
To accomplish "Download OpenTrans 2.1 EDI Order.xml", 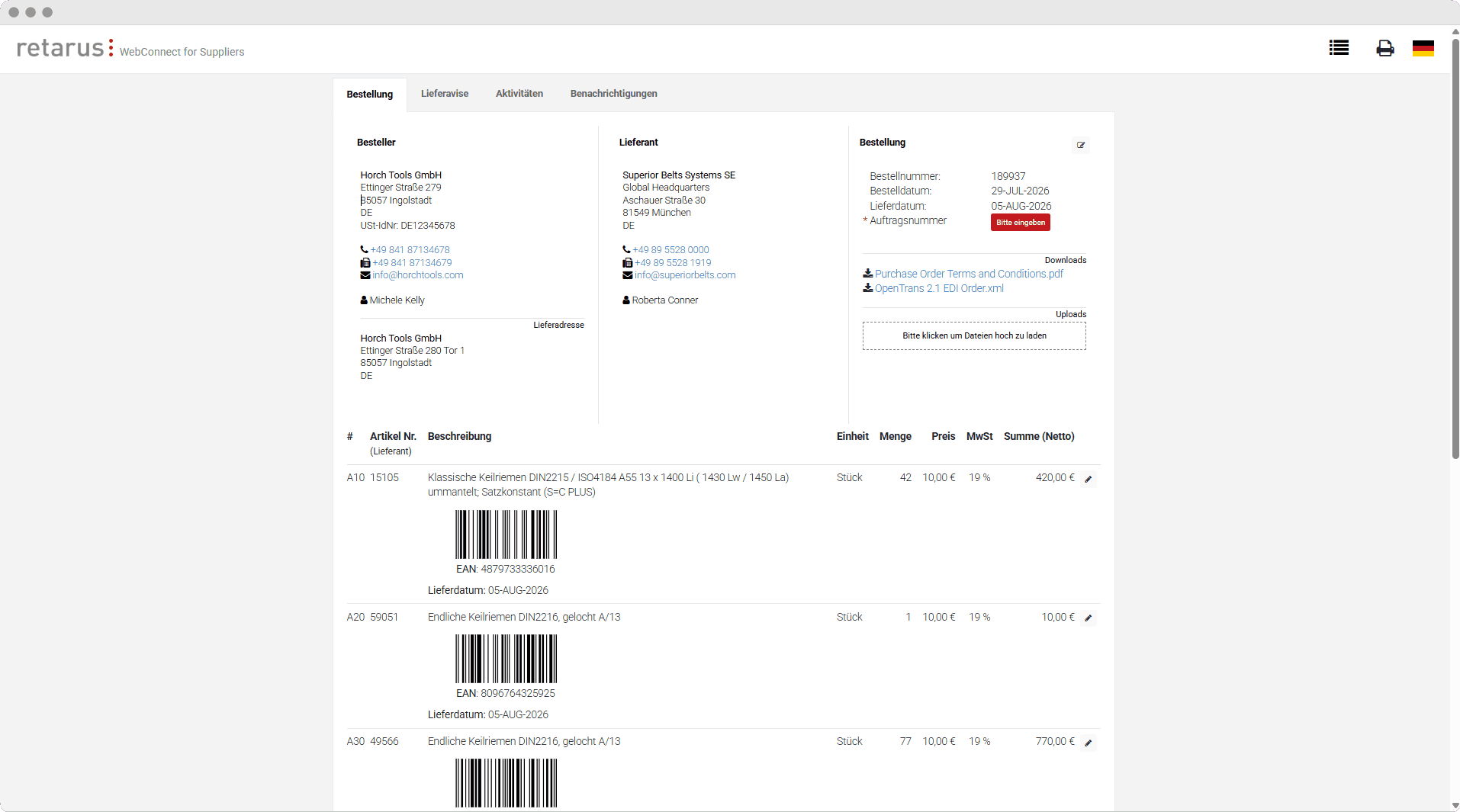I will point(939,288).
